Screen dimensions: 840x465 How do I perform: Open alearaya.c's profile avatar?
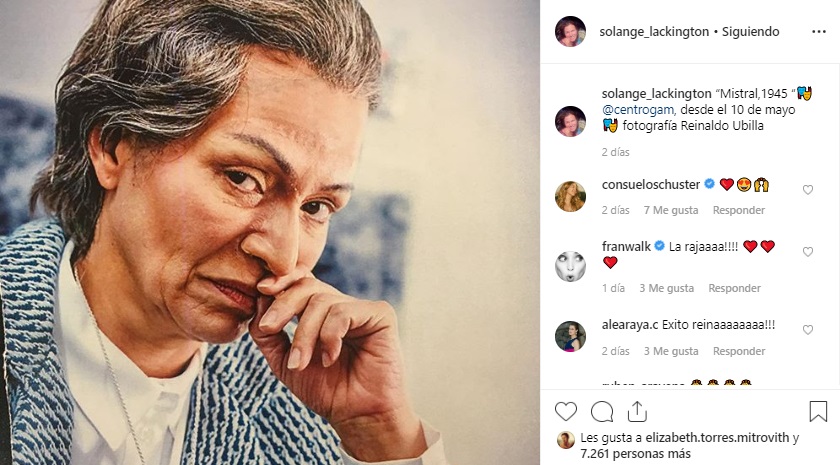pos(570,337)
